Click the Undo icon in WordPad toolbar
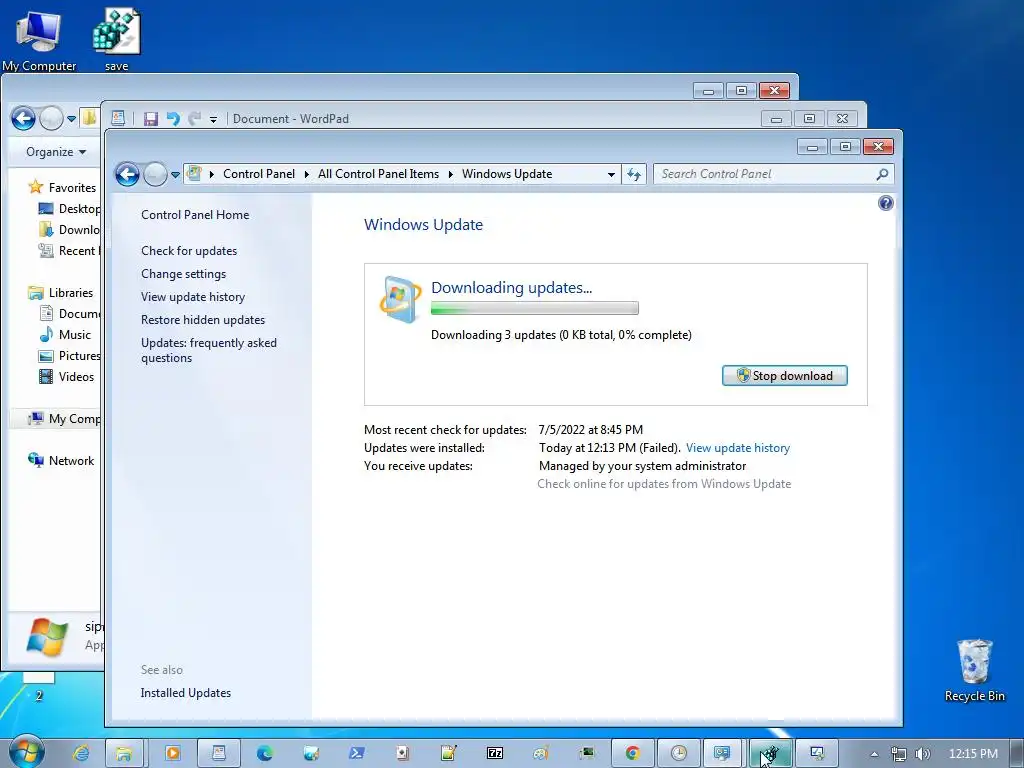1024x768 pixels. (173, 119)
